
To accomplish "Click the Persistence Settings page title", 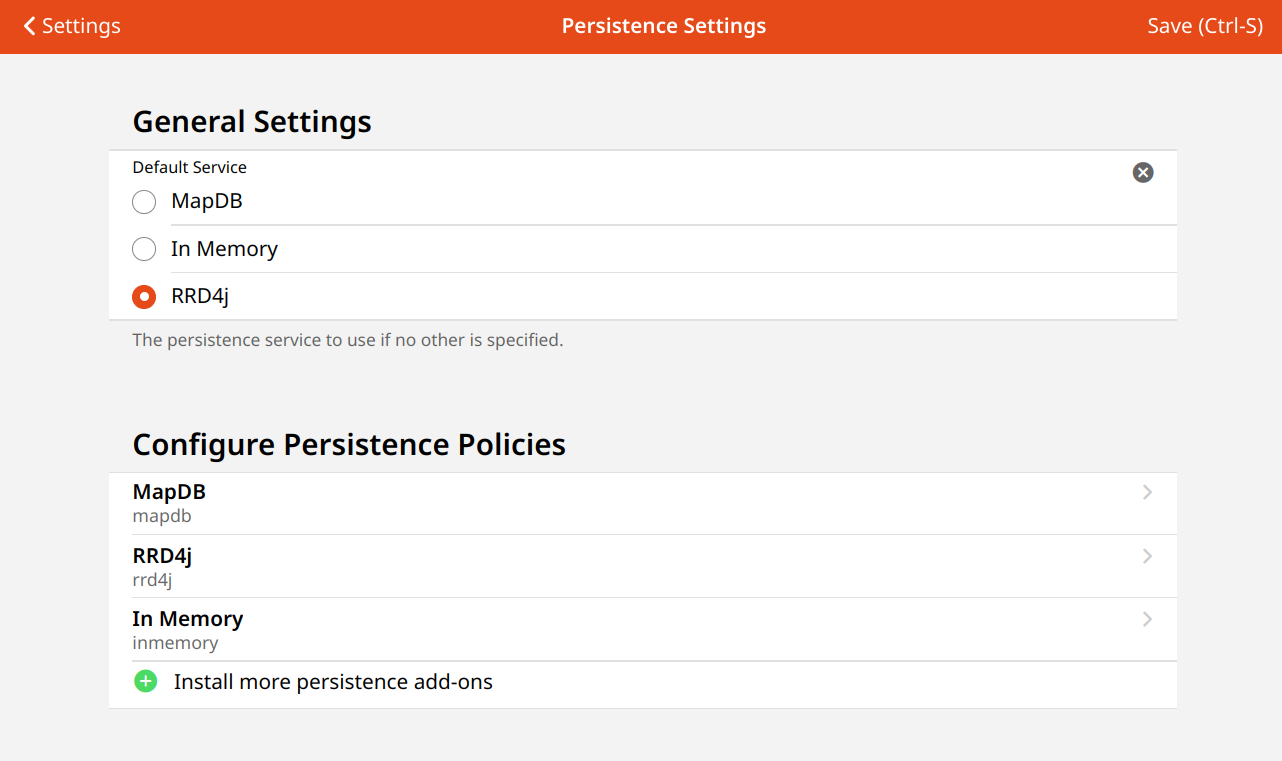I will coord(664,26).
